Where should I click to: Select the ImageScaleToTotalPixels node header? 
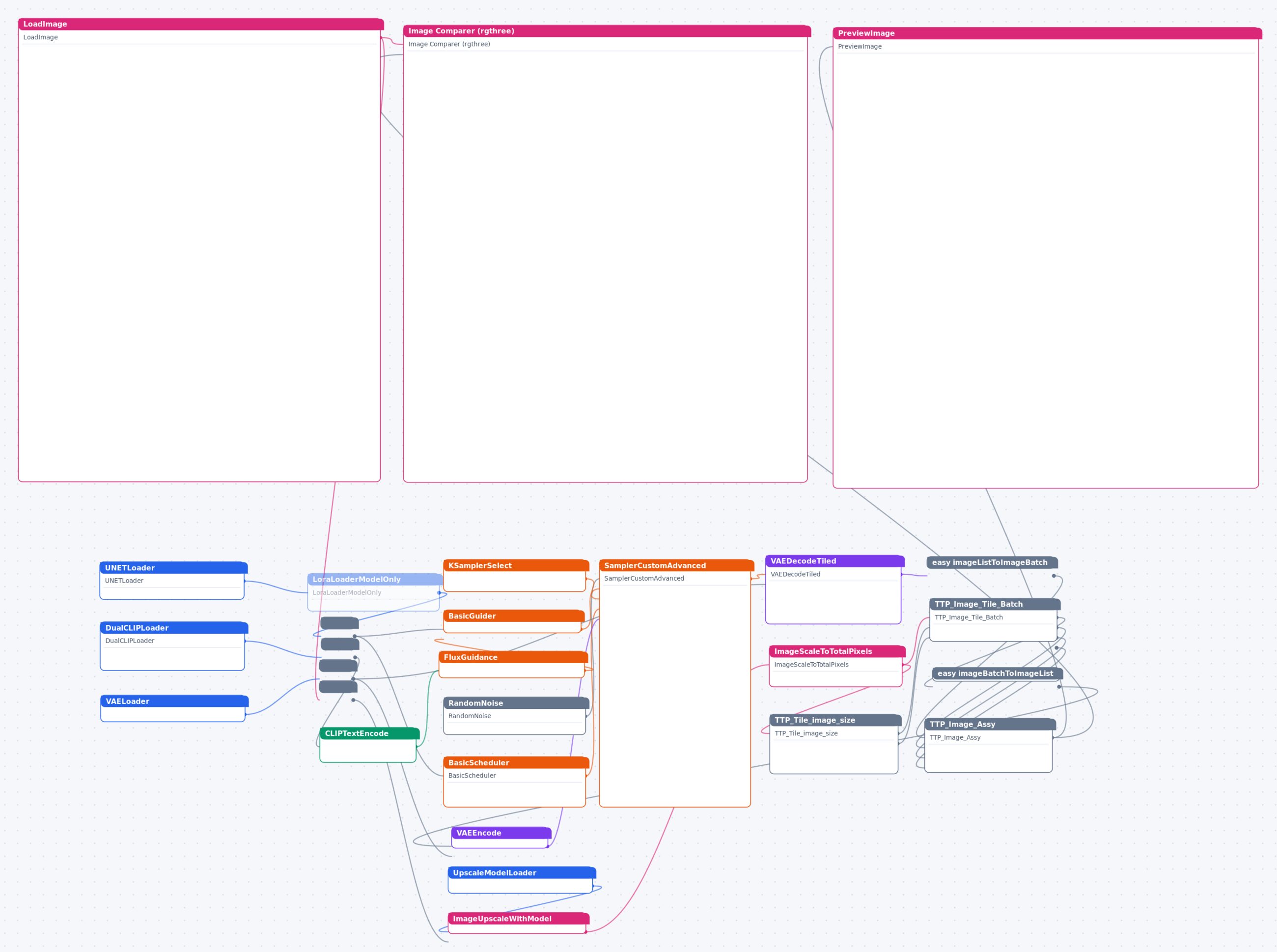(837, 651)
